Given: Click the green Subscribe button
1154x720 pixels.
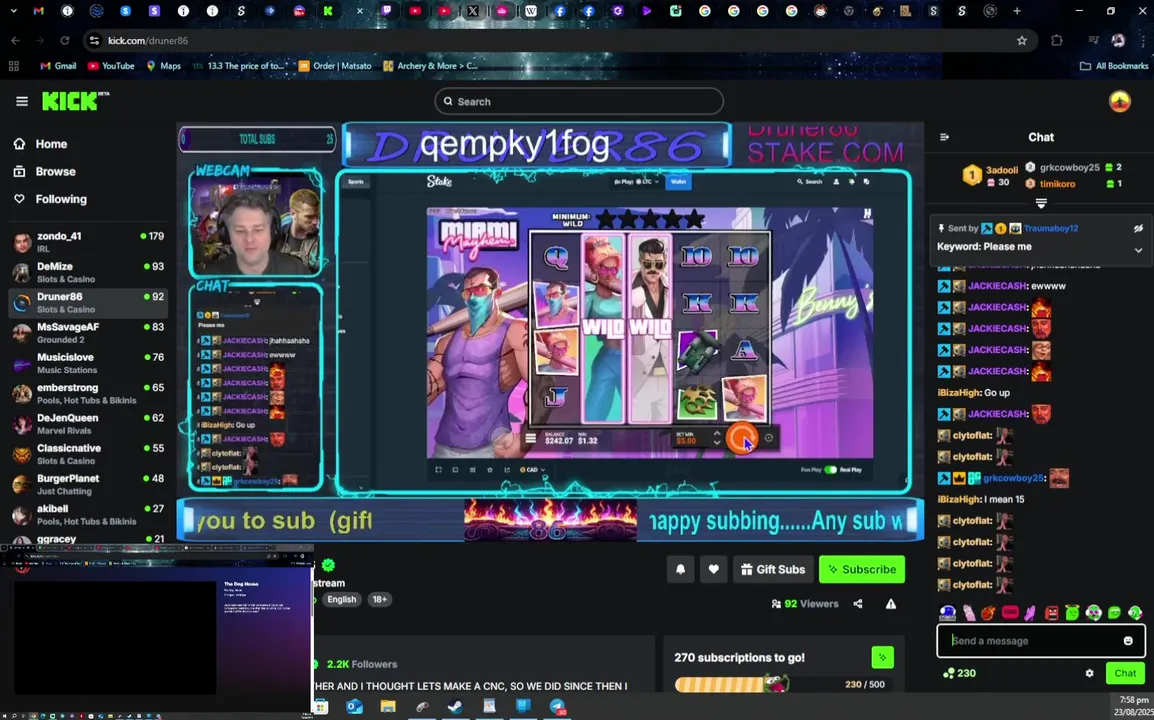Looking at the screenshot, I should click(862, 569).
